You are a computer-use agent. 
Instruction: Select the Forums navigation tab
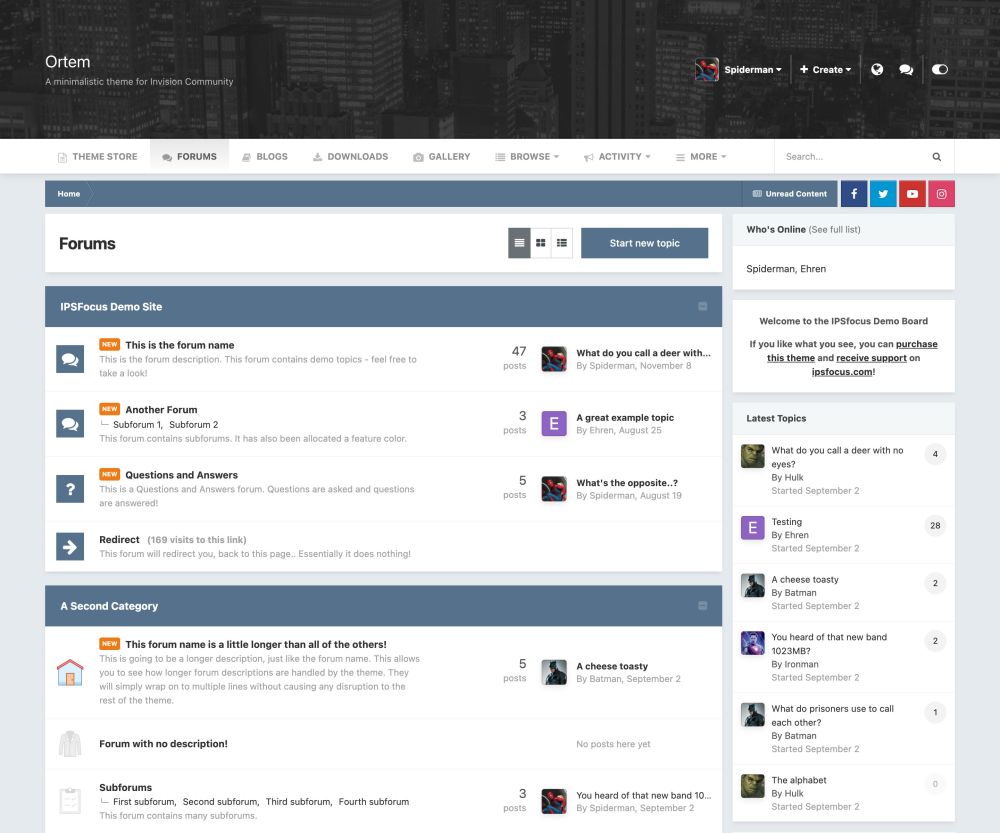pos(189,156)
